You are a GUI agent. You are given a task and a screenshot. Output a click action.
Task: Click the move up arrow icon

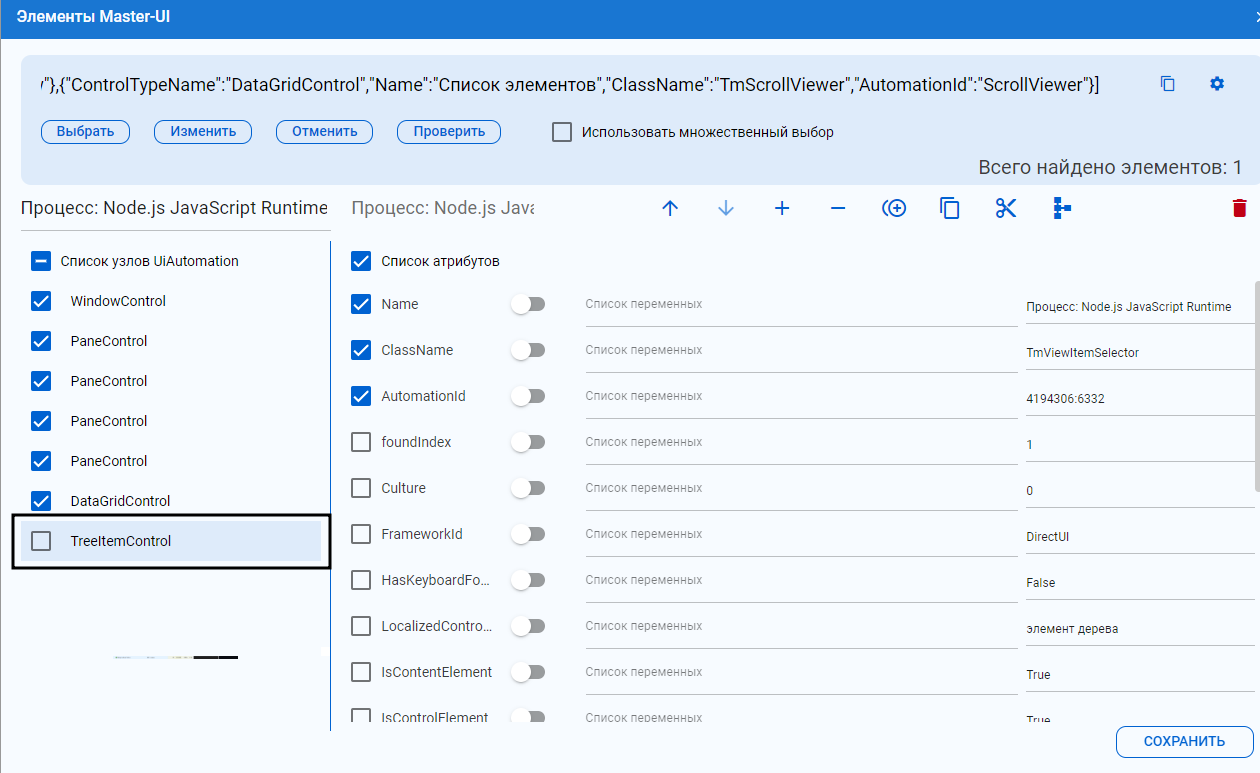pyautogui.click(x=670, y=208)
